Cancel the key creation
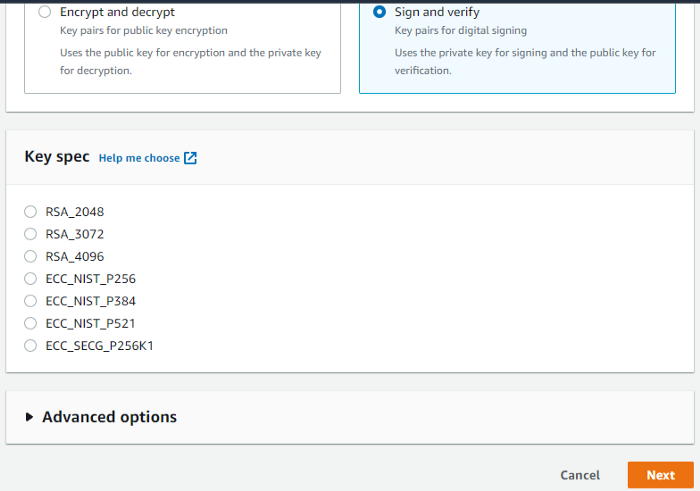The image size is (700, 491). [x=580, y=475]
